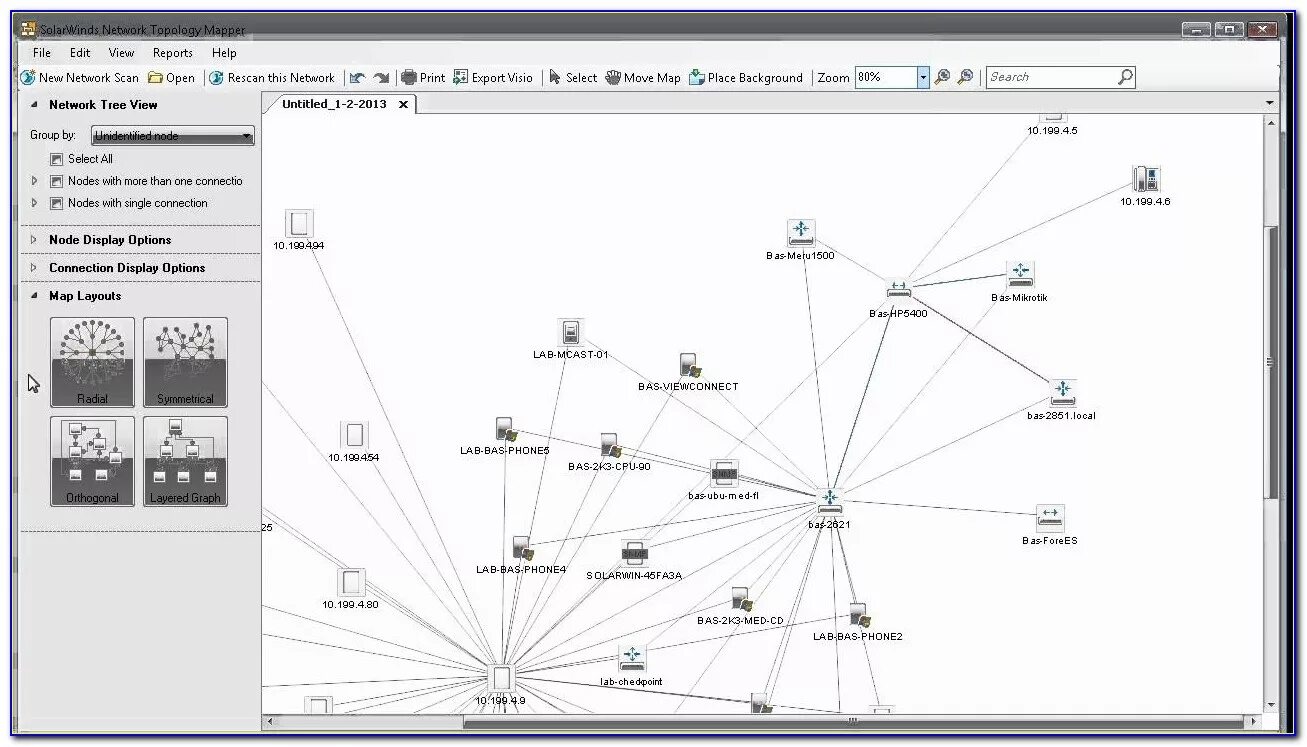Select the 10.199.4.54 node icon
Screen dimensions: 1307x747
(354, 435)
